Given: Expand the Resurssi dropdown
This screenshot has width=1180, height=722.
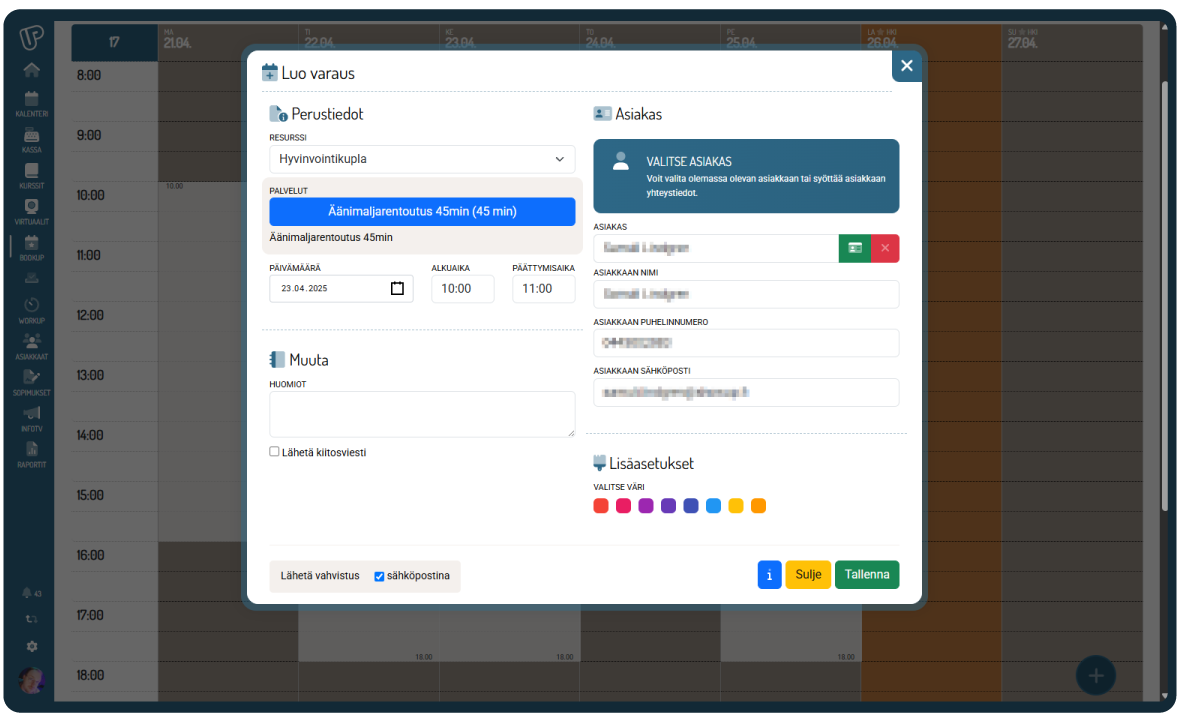Looking at the screenshot, I should [422, 159].
